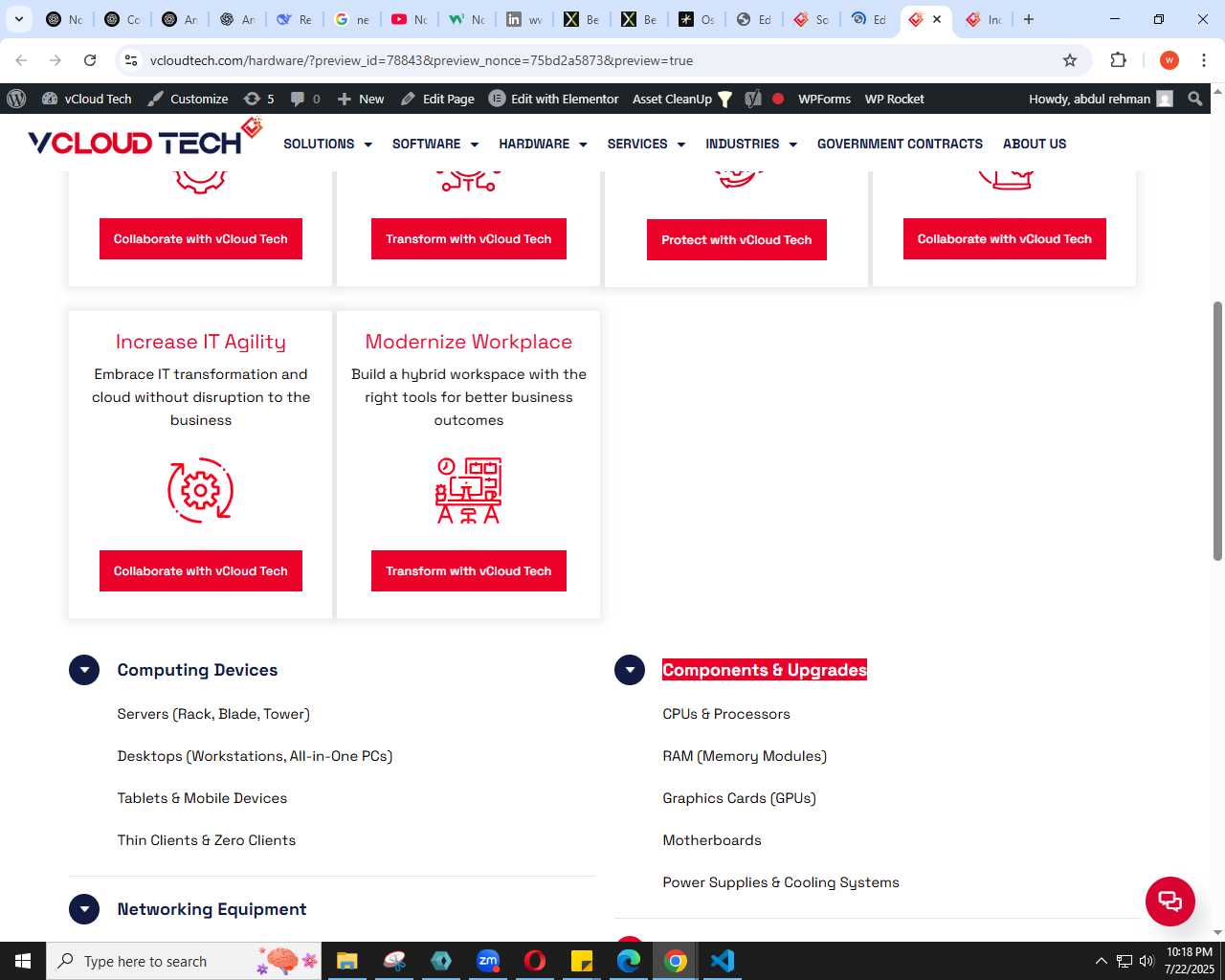Image resolution: width=1225 pixels, height=980 pixels.
Task: Click the Edit Page link
Action: (437, 99)
